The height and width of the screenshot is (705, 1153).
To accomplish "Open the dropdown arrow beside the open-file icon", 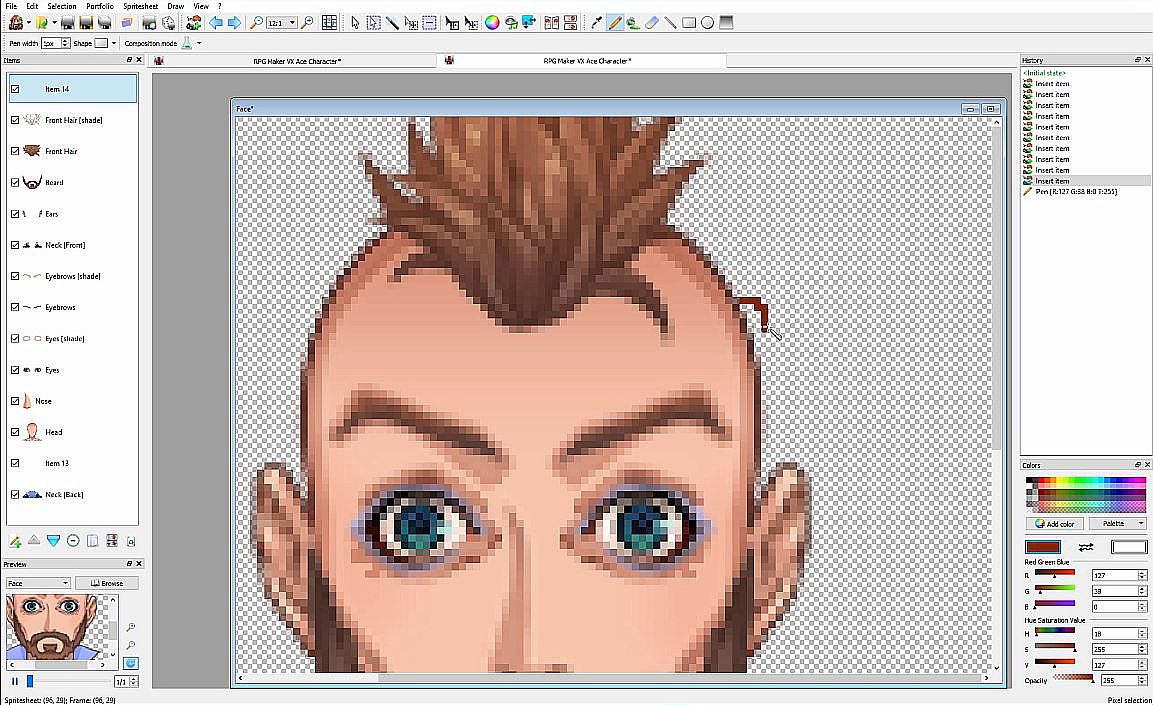I will [54, 23].
